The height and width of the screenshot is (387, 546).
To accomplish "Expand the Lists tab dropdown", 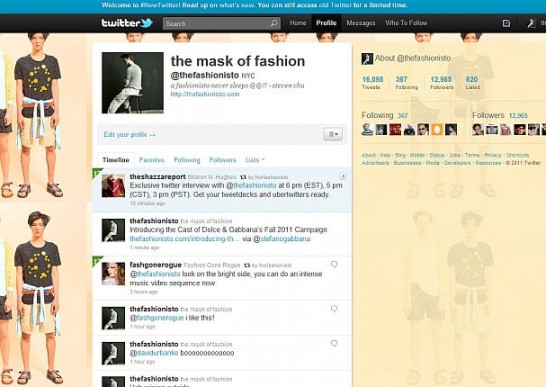I will [255, 160].
